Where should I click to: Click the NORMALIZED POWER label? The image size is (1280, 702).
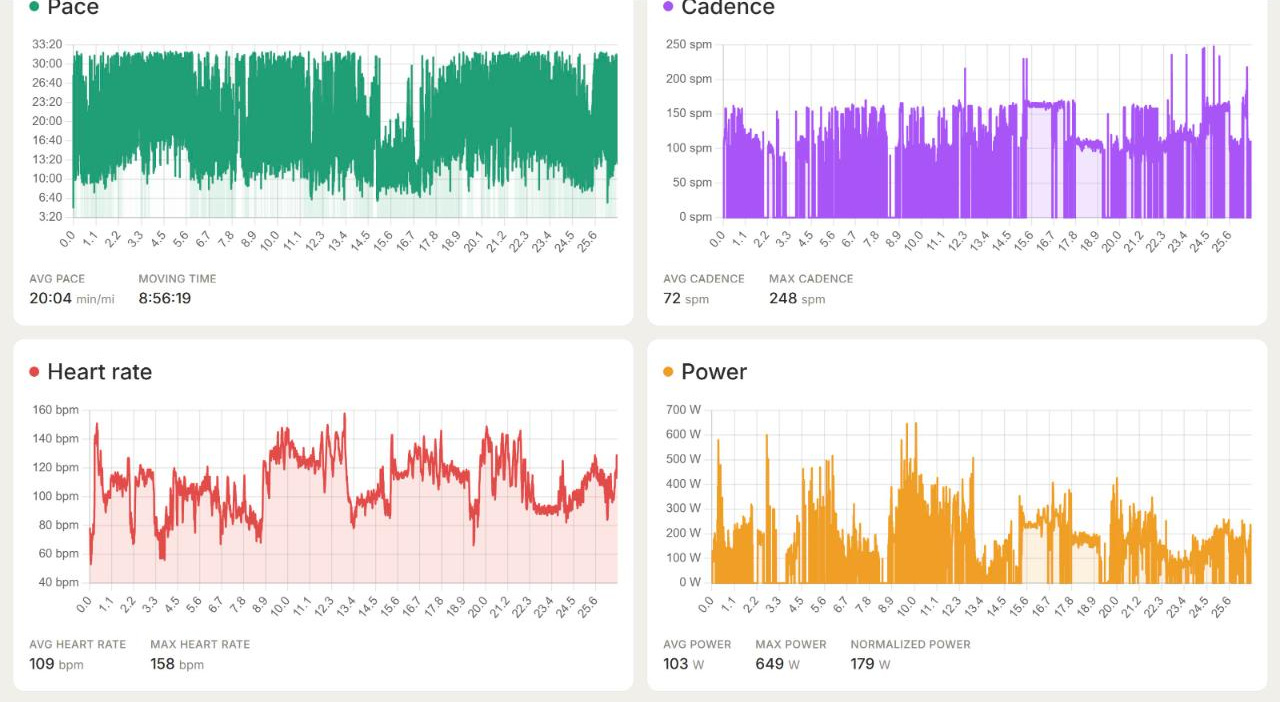point(910,645)
